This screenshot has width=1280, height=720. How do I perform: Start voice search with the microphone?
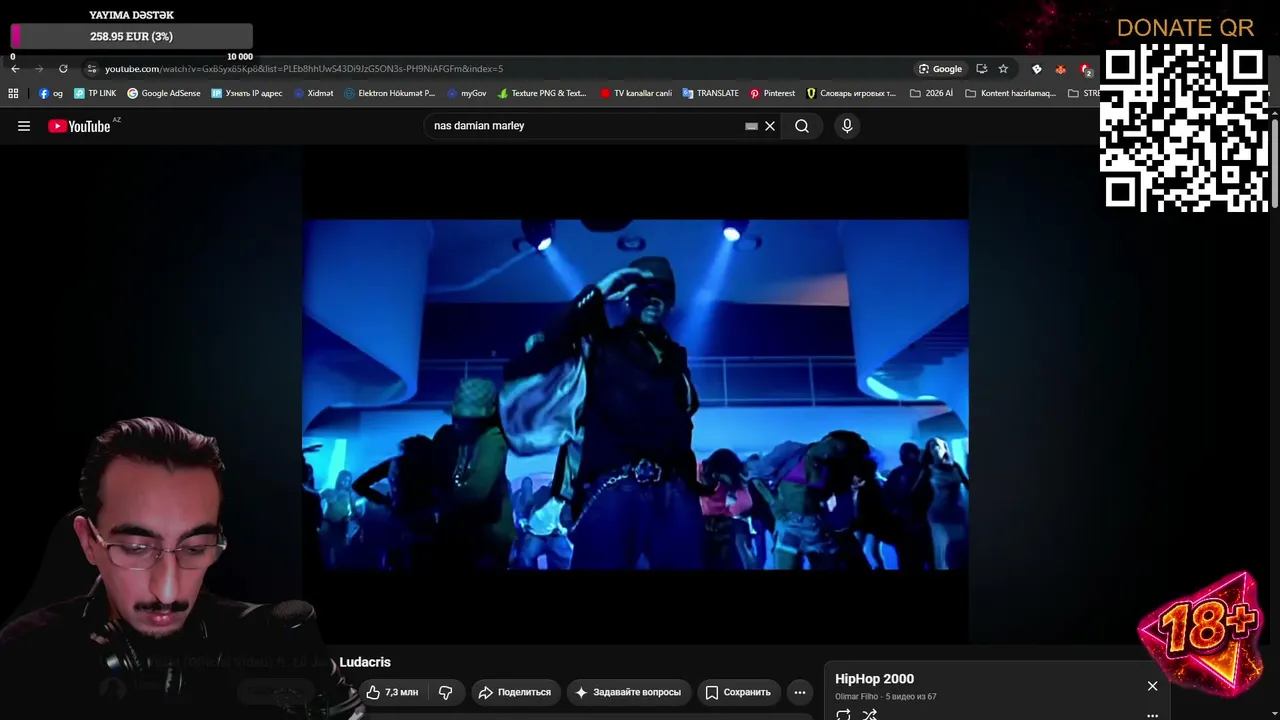(x=847, y=126)
